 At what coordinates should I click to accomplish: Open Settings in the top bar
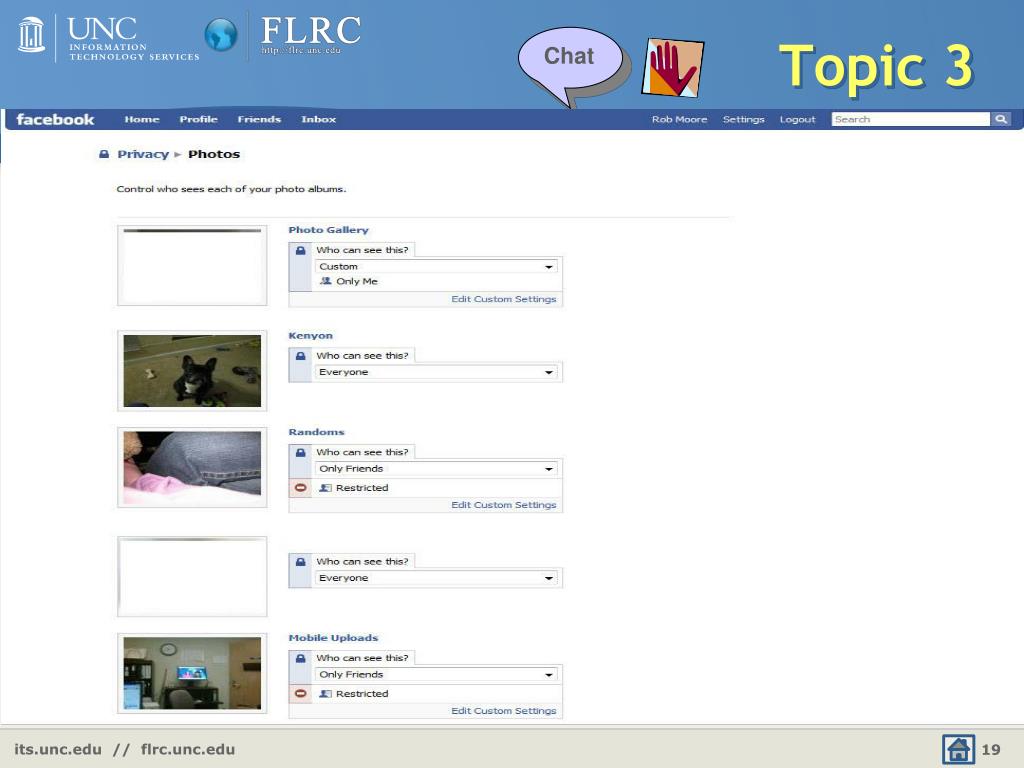pos(743,119)
